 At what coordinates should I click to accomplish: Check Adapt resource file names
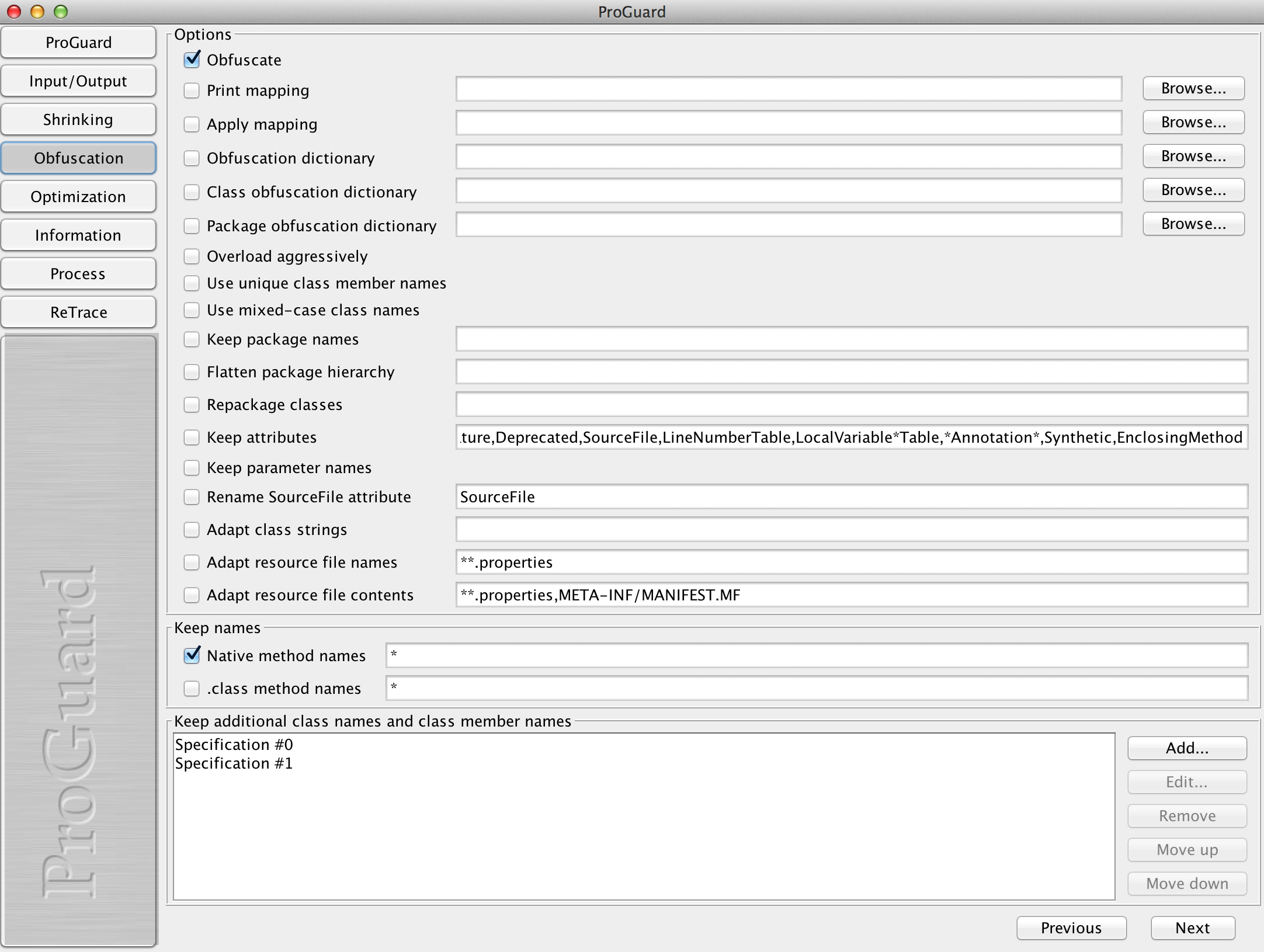tap(192, 562)
